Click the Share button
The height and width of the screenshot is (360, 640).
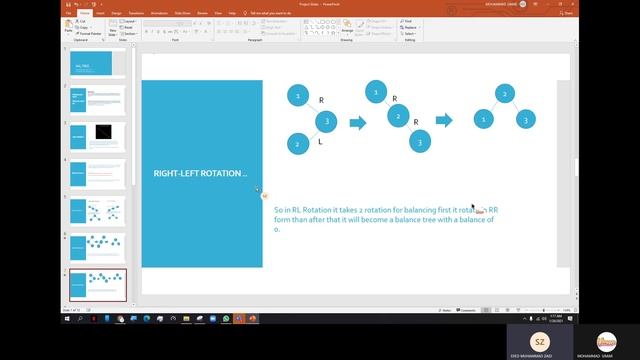[566, 13]
